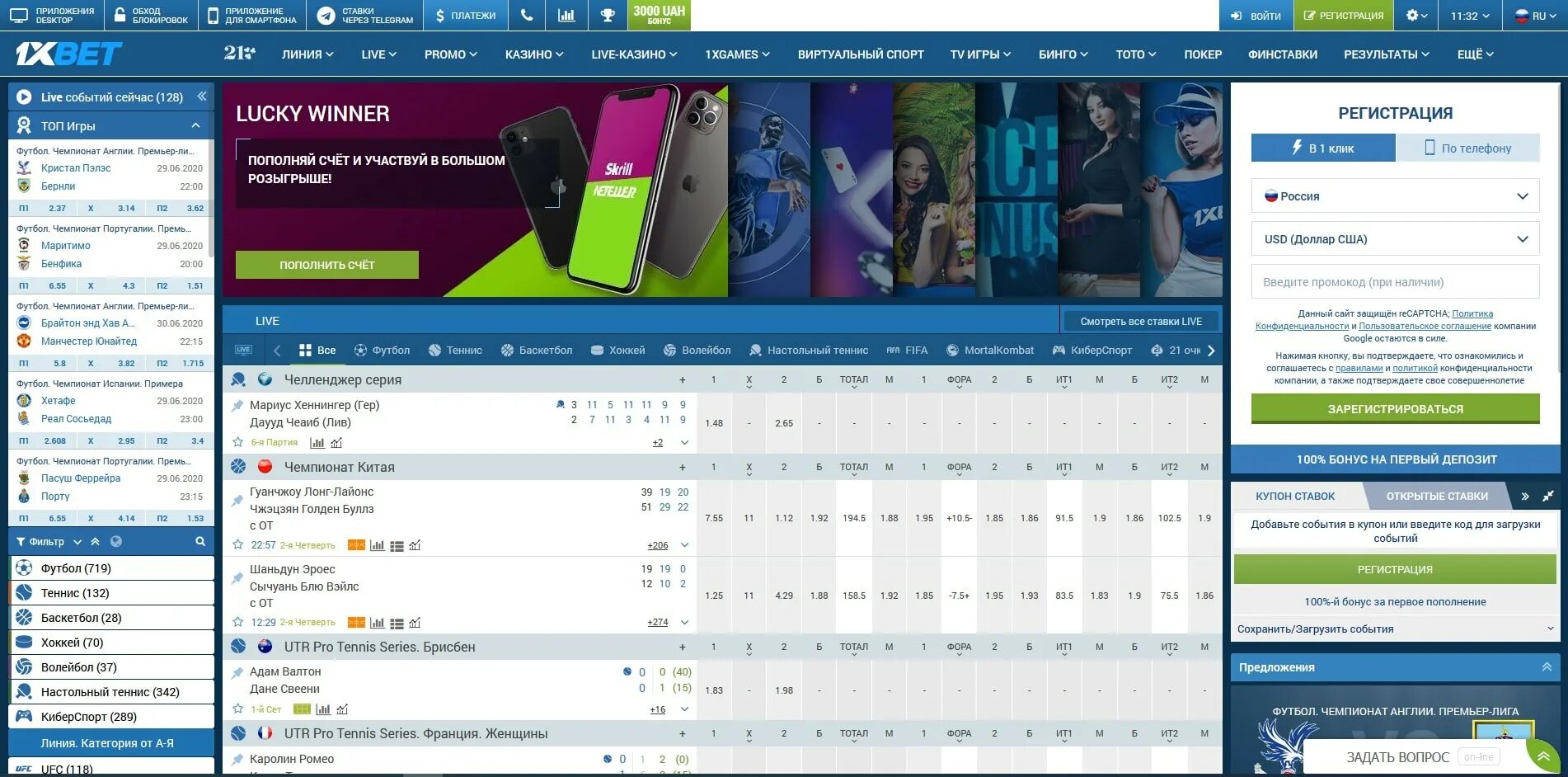Open line graph icon for Шаньдун Эроес match

click(415, 623)
